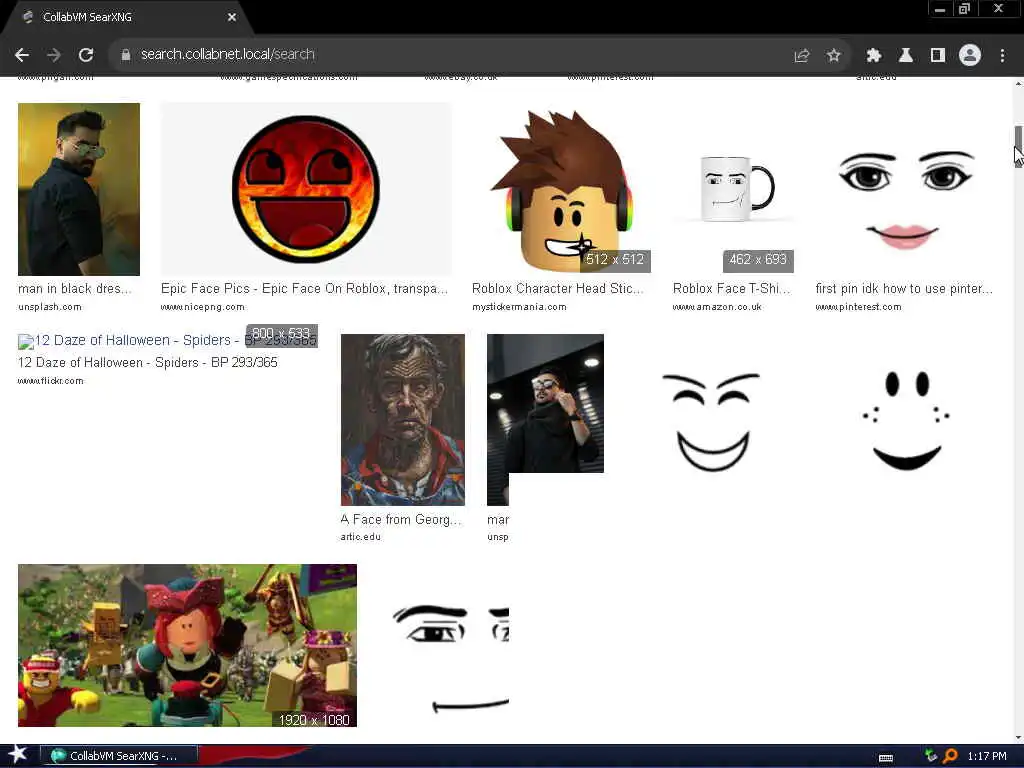Open the A Face from Georgia painting
The image size is (1024, 768).
pyautogui.click(x=403, y=420)
